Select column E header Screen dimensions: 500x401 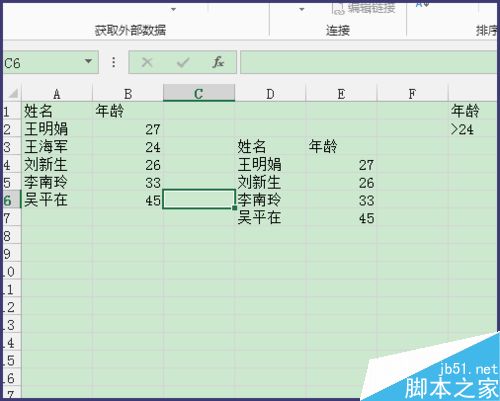[x=341, y=94]
